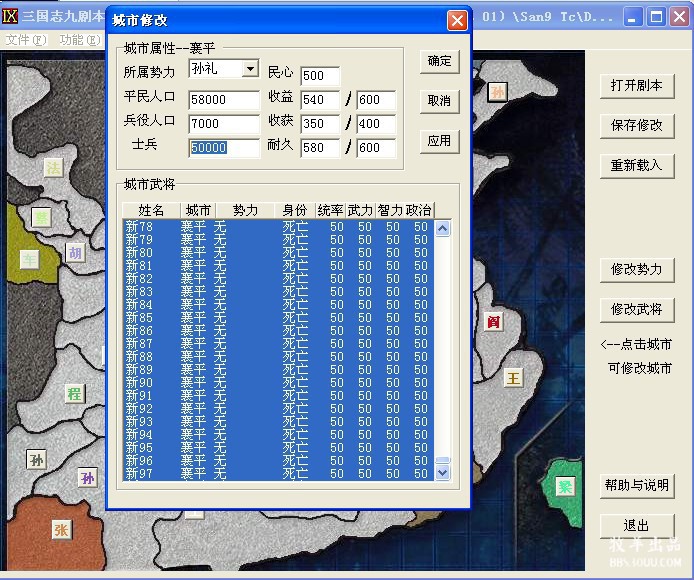The width and height of the screenshot is (694, 580).
Task: Select the 新89 general row
Action: (x=278, y=370)
